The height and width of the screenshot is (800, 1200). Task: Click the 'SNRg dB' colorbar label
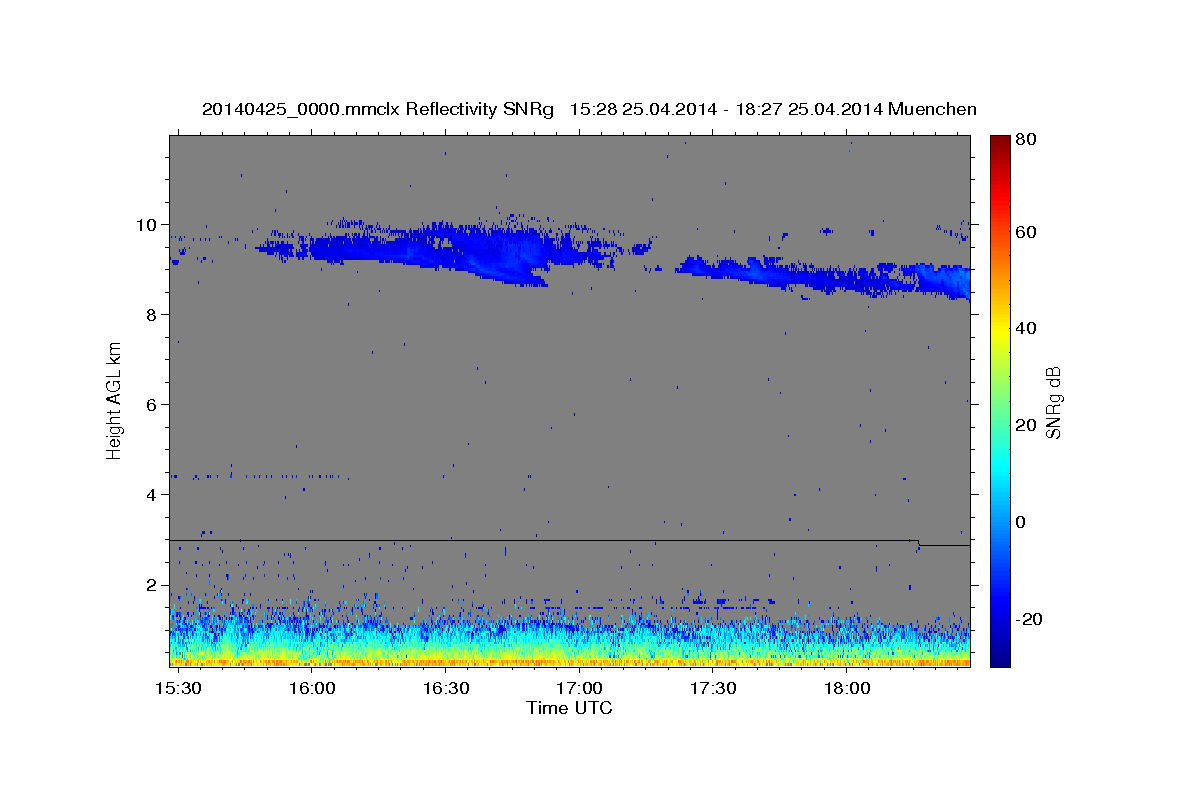pos(1053,402)
